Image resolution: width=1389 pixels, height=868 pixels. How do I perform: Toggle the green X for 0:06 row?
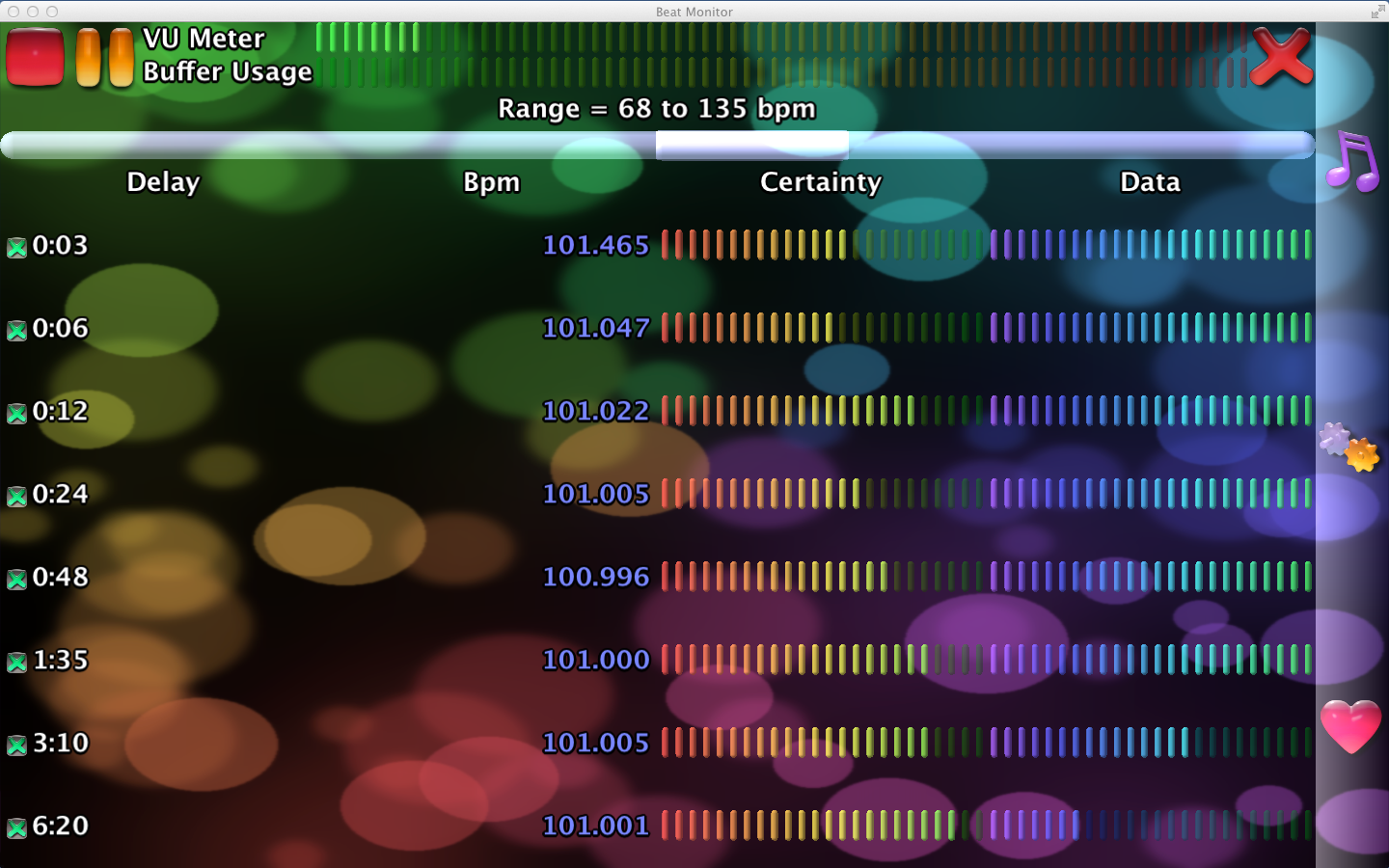click(16, 331)
